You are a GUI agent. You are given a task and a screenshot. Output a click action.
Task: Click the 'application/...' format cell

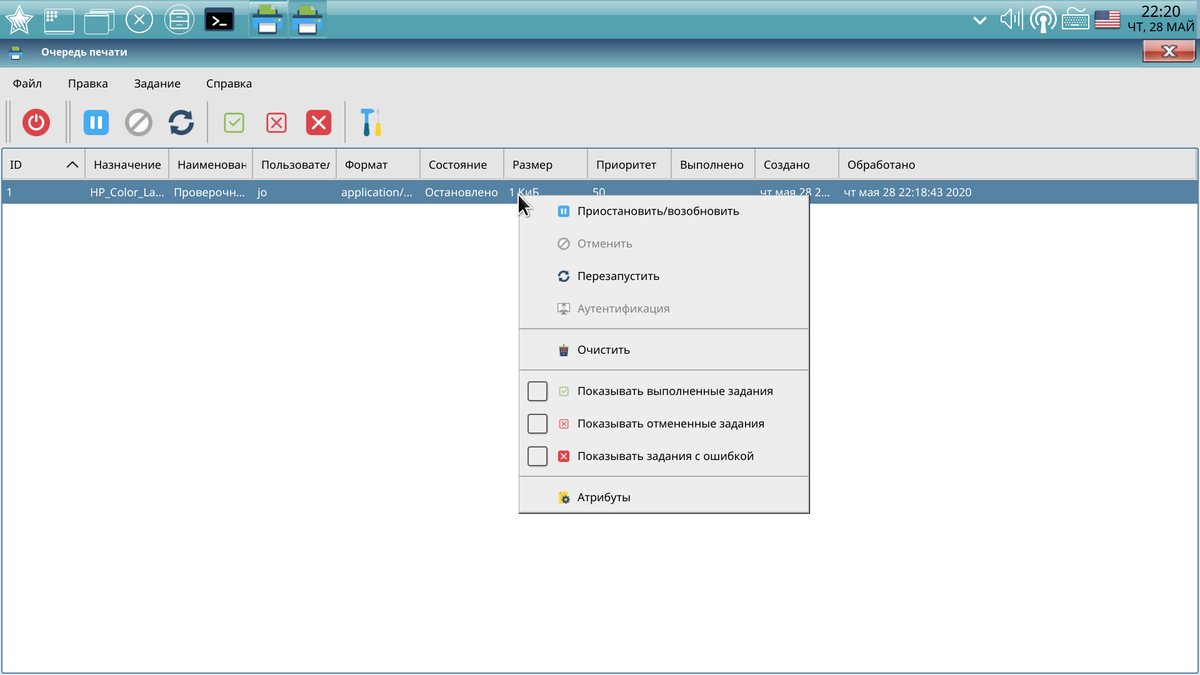coord(378,192)
